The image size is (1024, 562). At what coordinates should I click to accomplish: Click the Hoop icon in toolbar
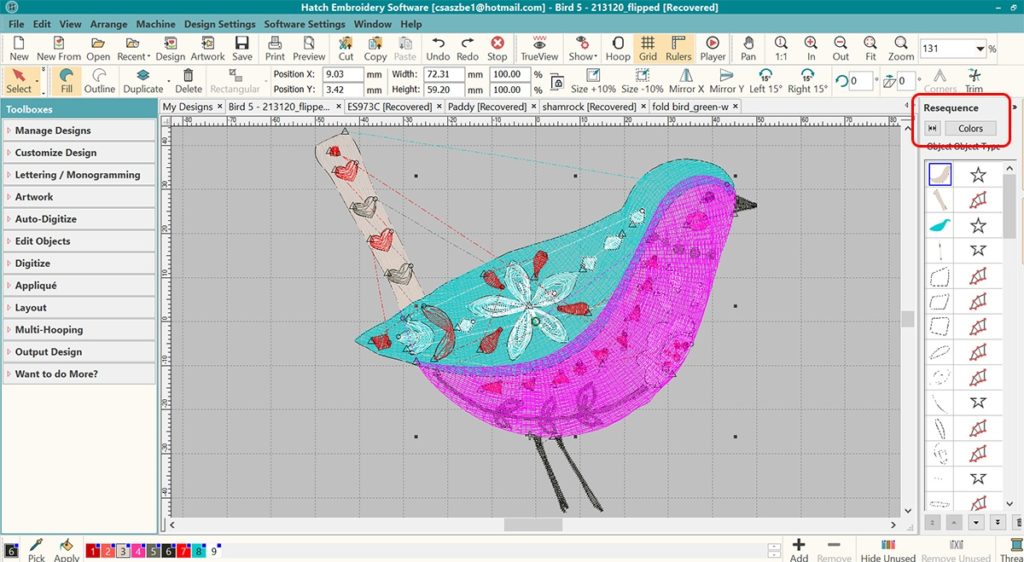[617, 48]
